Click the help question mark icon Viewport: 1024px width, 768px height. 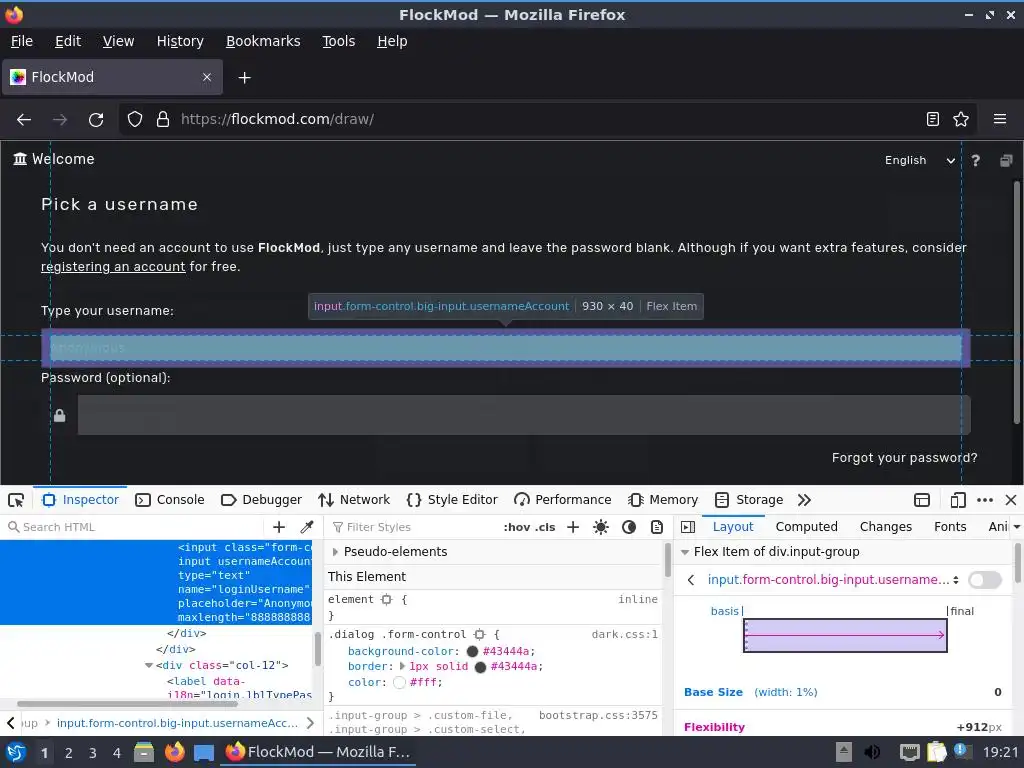[x=975, y=160]
